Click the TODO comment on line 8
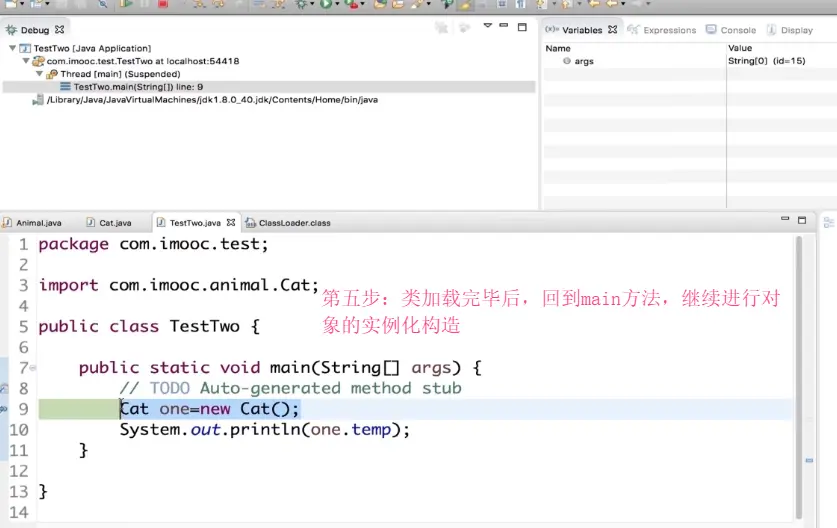This screenshot has width=837, height=528. pyautogui.click(x=290, y=388)
